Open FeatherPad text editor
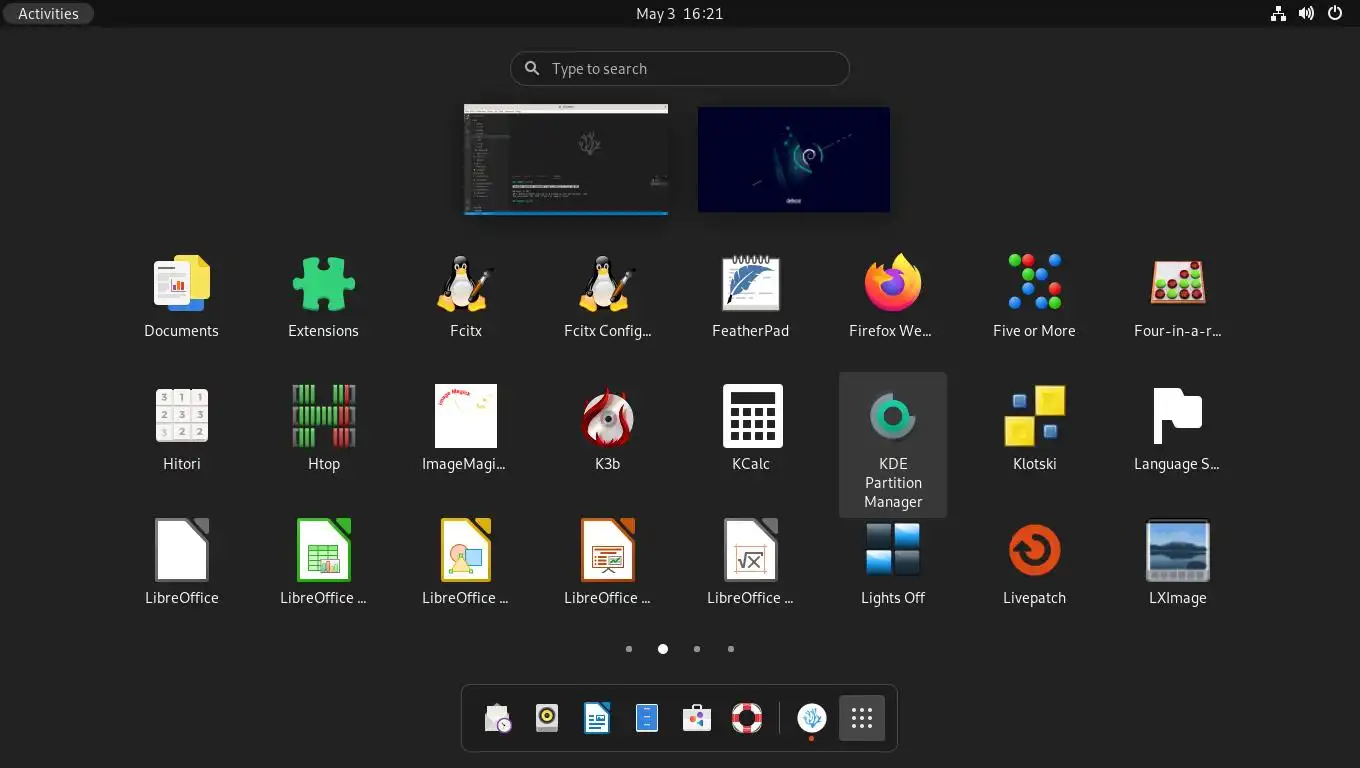Screen dimensions: 1360x768 click(x=750, y=295)
